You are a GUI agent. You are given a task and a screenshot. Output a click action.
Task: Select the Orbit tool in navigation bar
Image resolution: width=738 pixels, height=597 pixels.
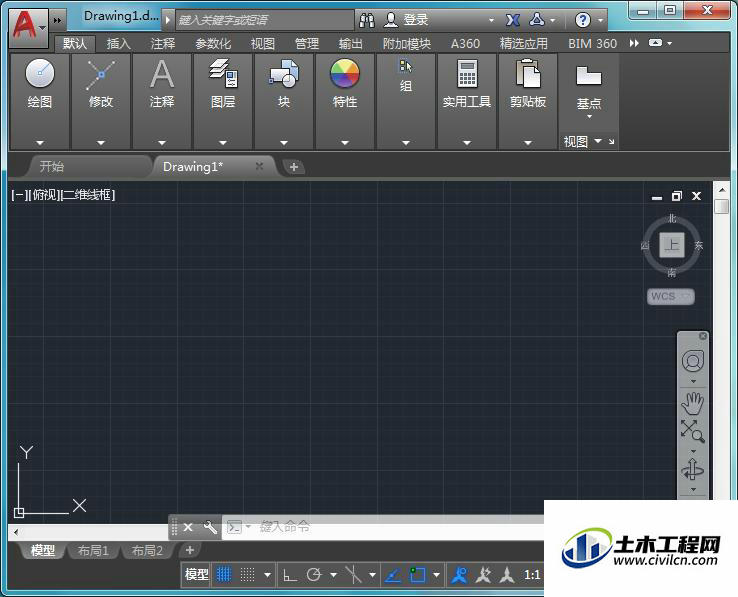693,469
